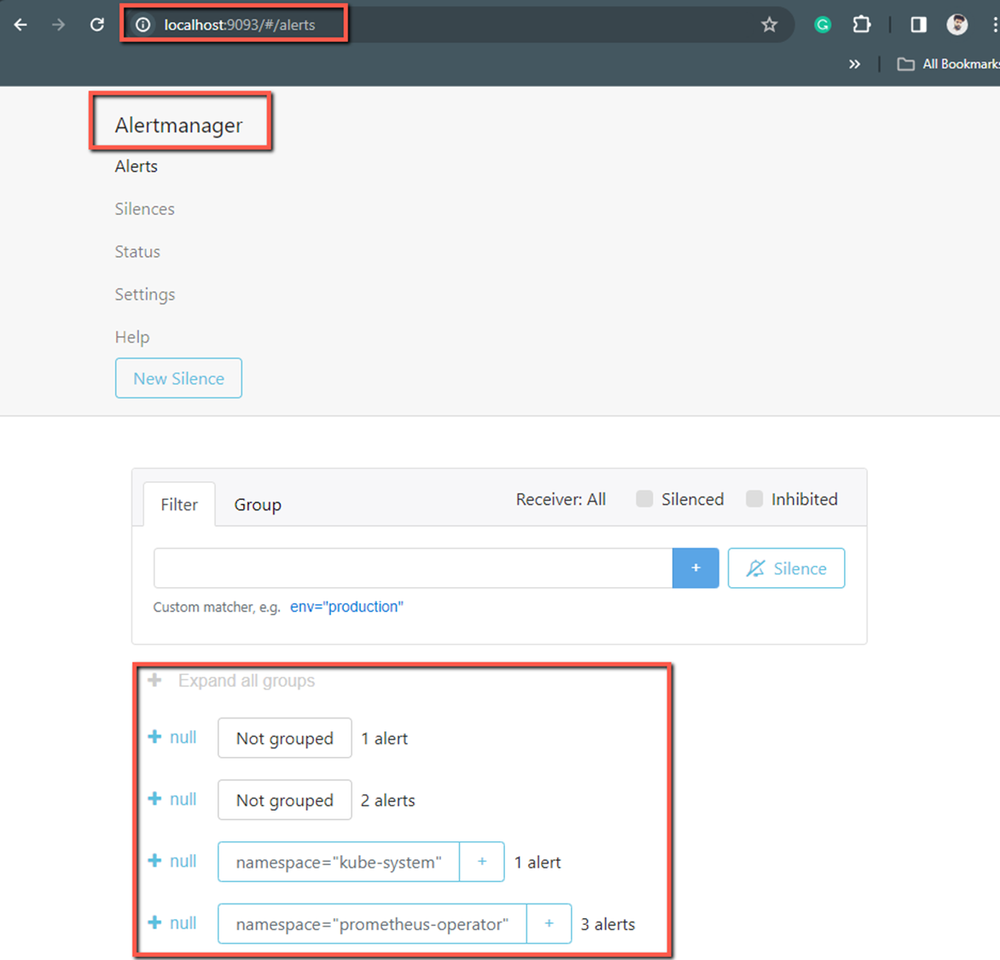Viewport: 1000px width, 960px height.
Task: Click the plus beside namespace="prometheus-operator" matcher
Action: click(549, 923)
